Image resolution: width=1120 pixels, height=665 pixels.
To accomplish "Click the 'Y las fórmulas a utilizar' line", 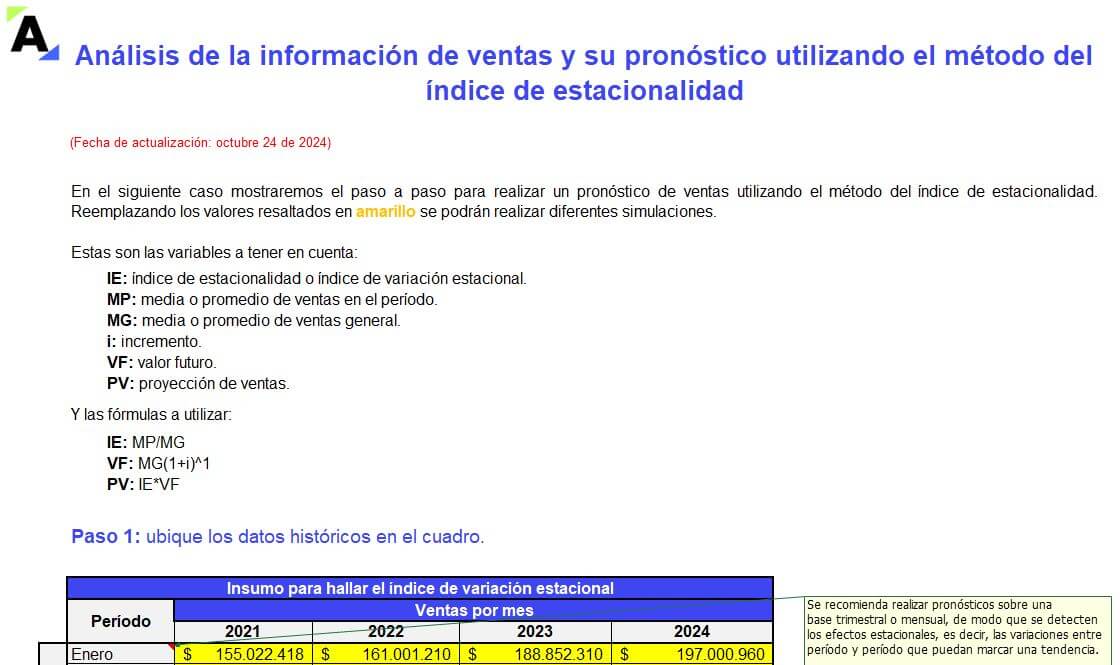I will [x=151, y=415].
